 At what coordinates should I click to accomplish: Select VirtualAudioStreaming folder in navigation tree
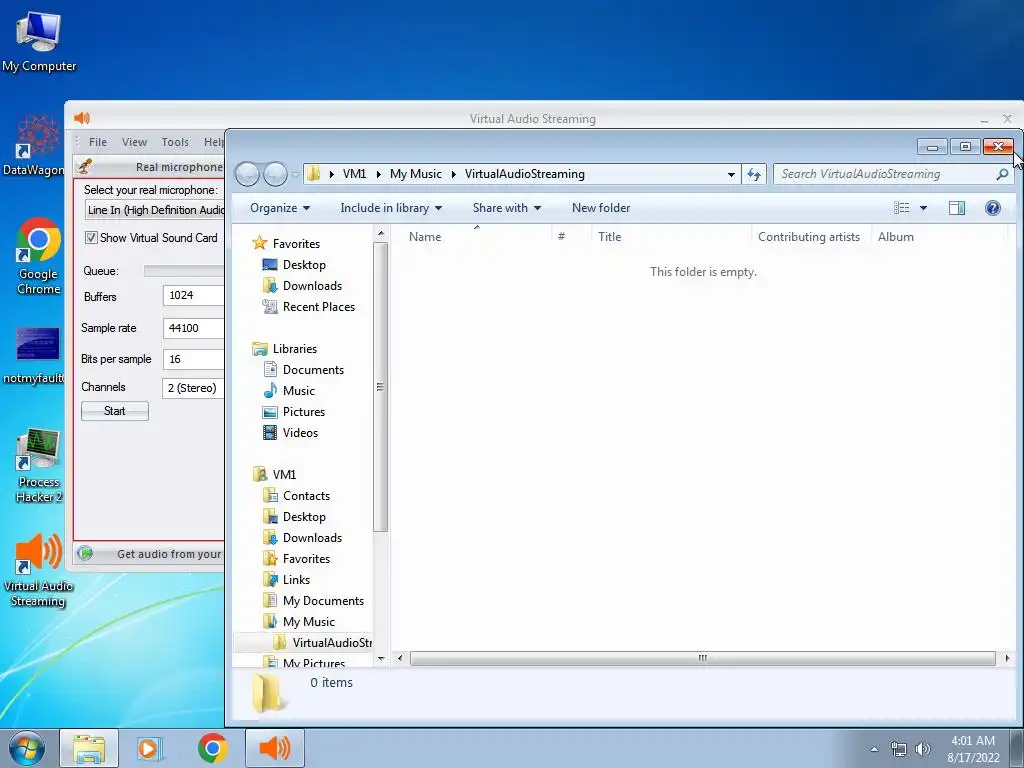tap(323, 642)
